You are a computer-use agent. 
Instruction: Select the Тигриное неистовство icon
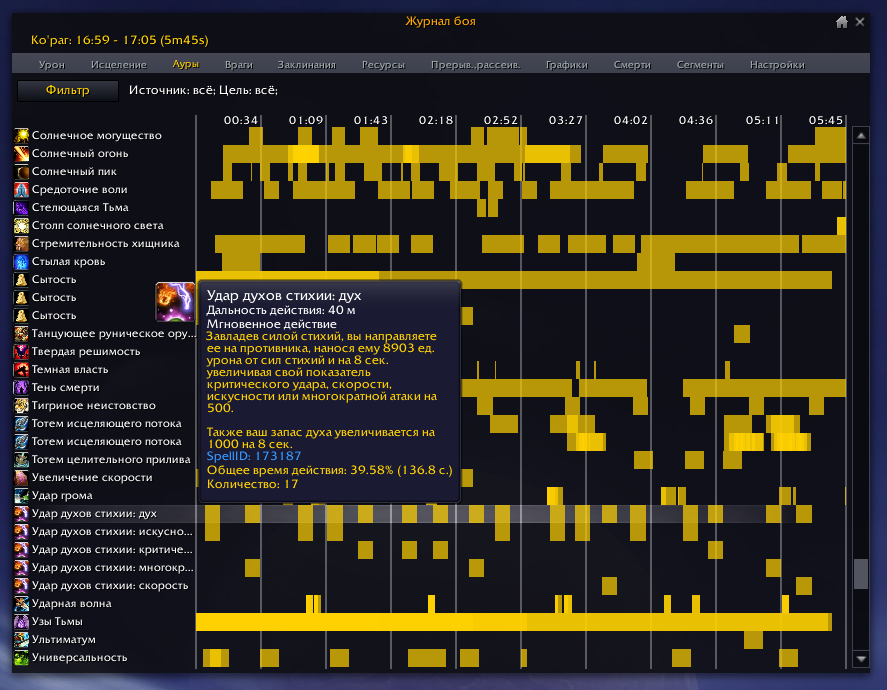[21, 405]
